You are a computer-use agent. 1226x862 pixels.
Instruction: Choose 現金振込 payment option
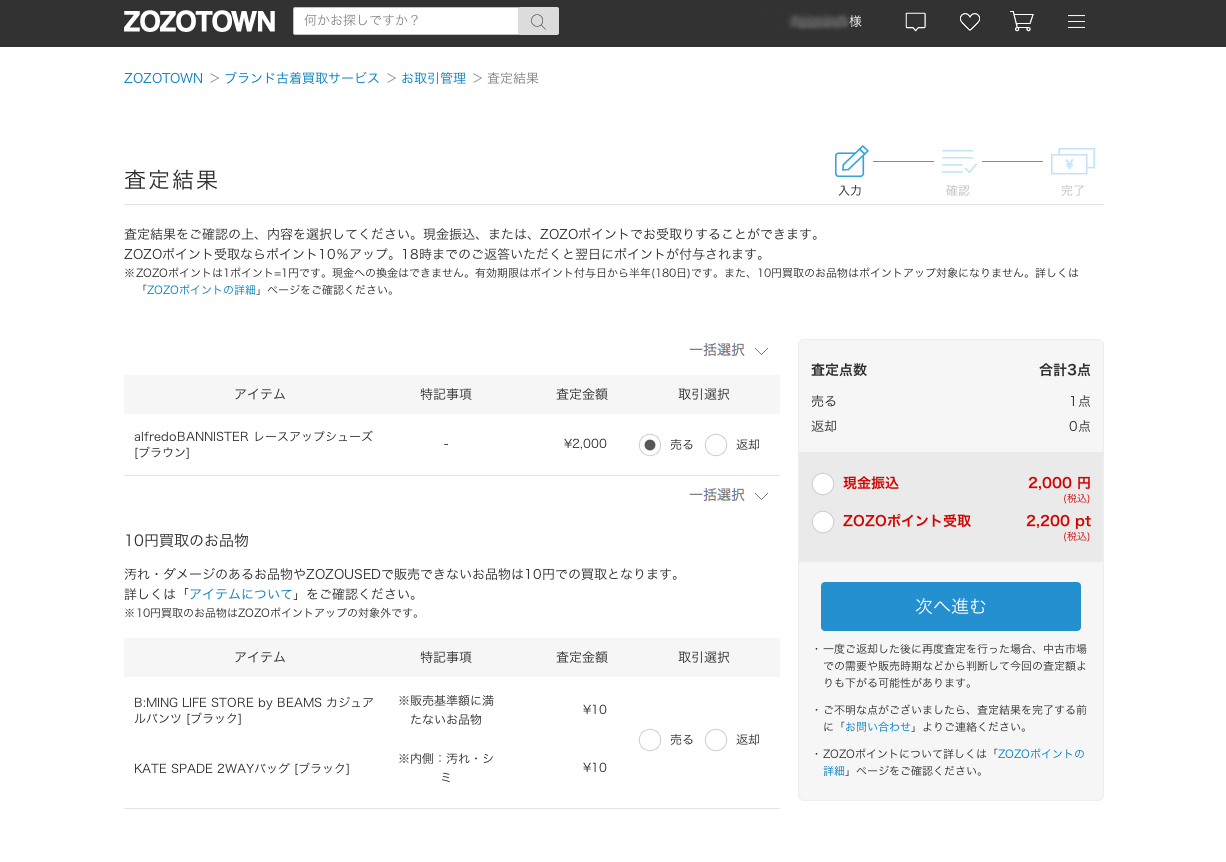(823, 484)
